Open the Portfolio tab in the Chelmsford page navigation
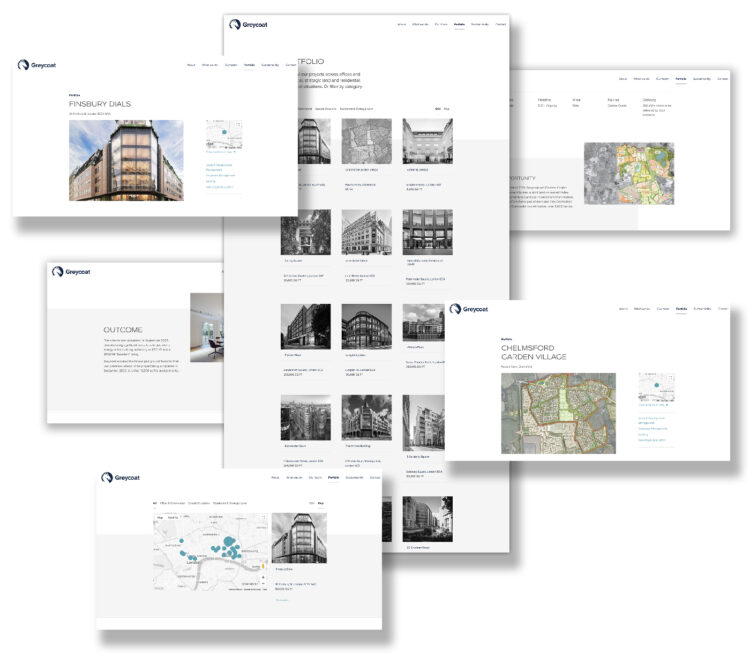 tap(681, 309)
